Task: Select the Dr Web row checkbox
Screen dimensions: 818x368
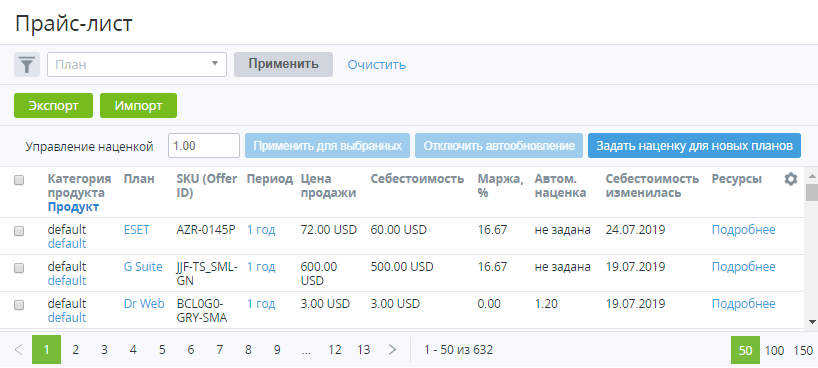Action: pos(19,305)
